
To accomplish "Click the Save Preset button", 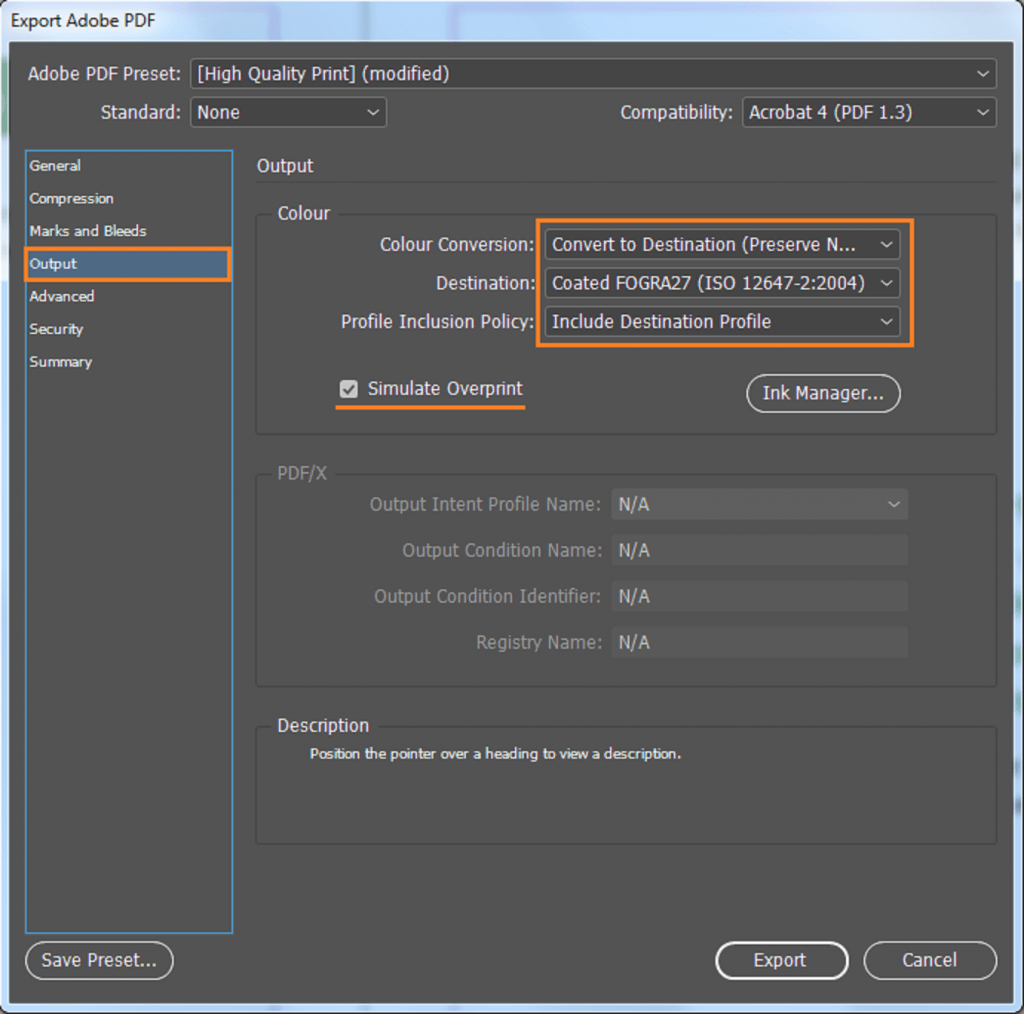I will pos(99,960).
